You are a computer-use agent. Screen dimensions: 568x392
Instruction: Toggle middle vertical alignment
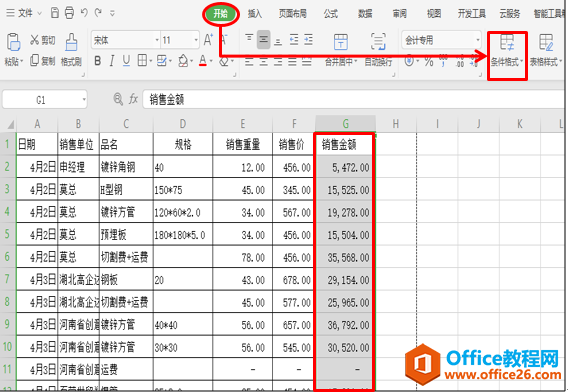point(263,39)
